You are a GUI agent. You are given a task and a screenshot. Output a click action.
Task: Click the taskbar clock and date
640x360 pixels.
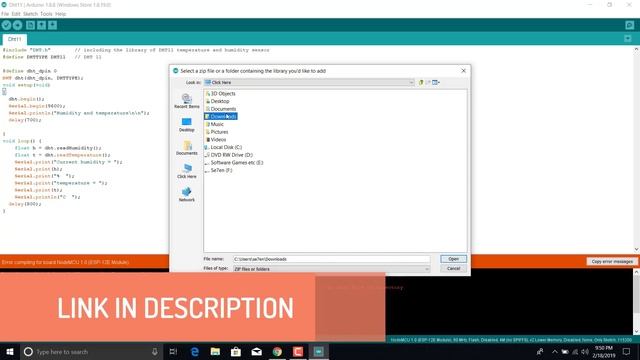(604, 351)
